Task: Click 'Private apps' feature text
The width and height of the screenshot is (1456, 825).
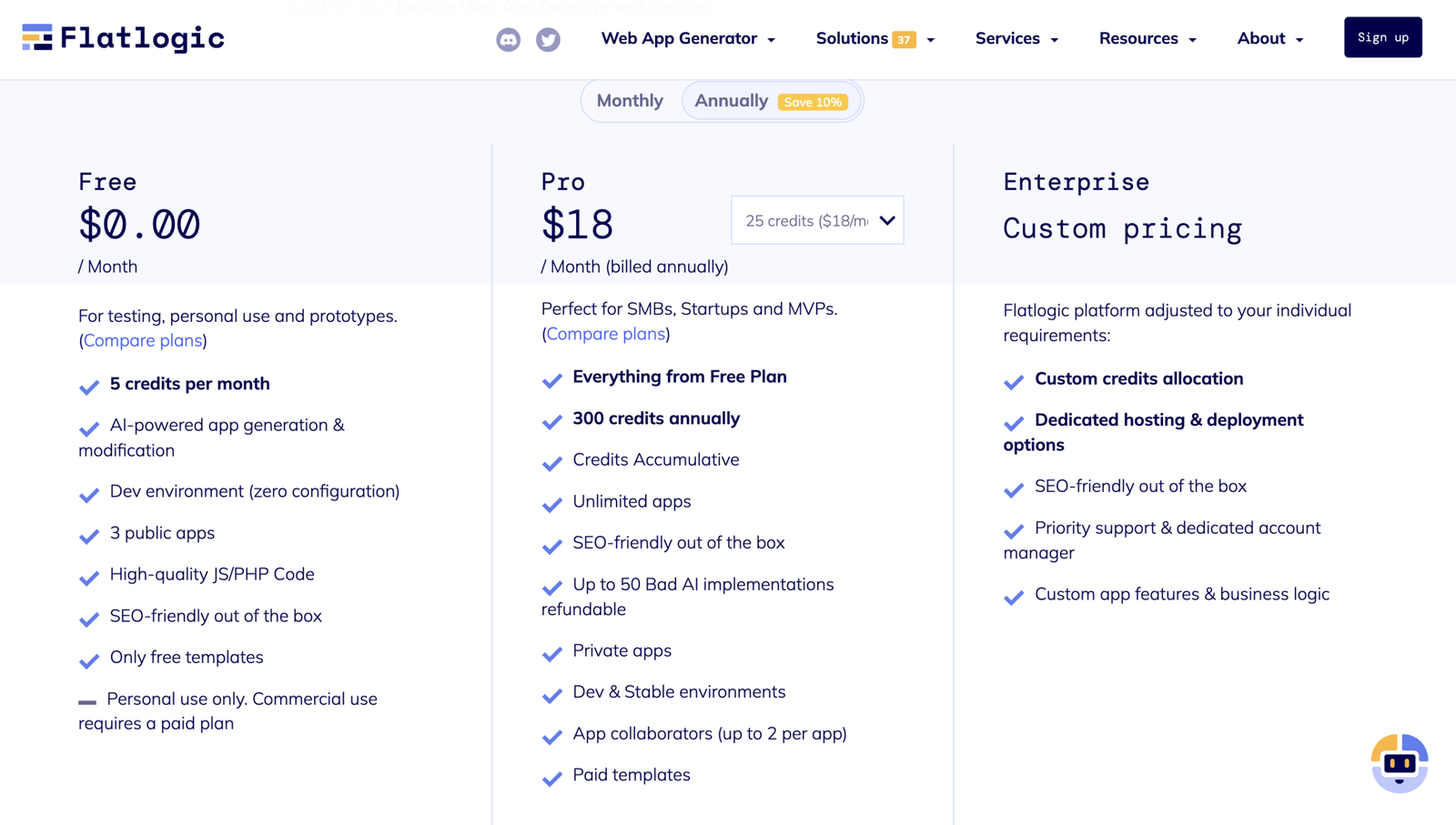Action: tap(622, 650)
